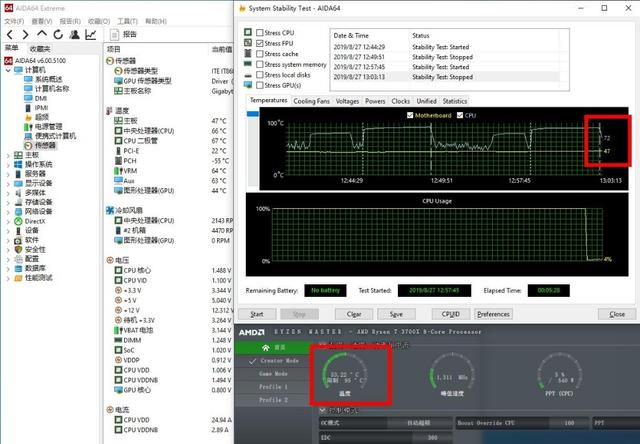Switch to the Cooling Fans tab
Image resolution: width=640 pixels, height=444 pixels.
coord(311,101)
